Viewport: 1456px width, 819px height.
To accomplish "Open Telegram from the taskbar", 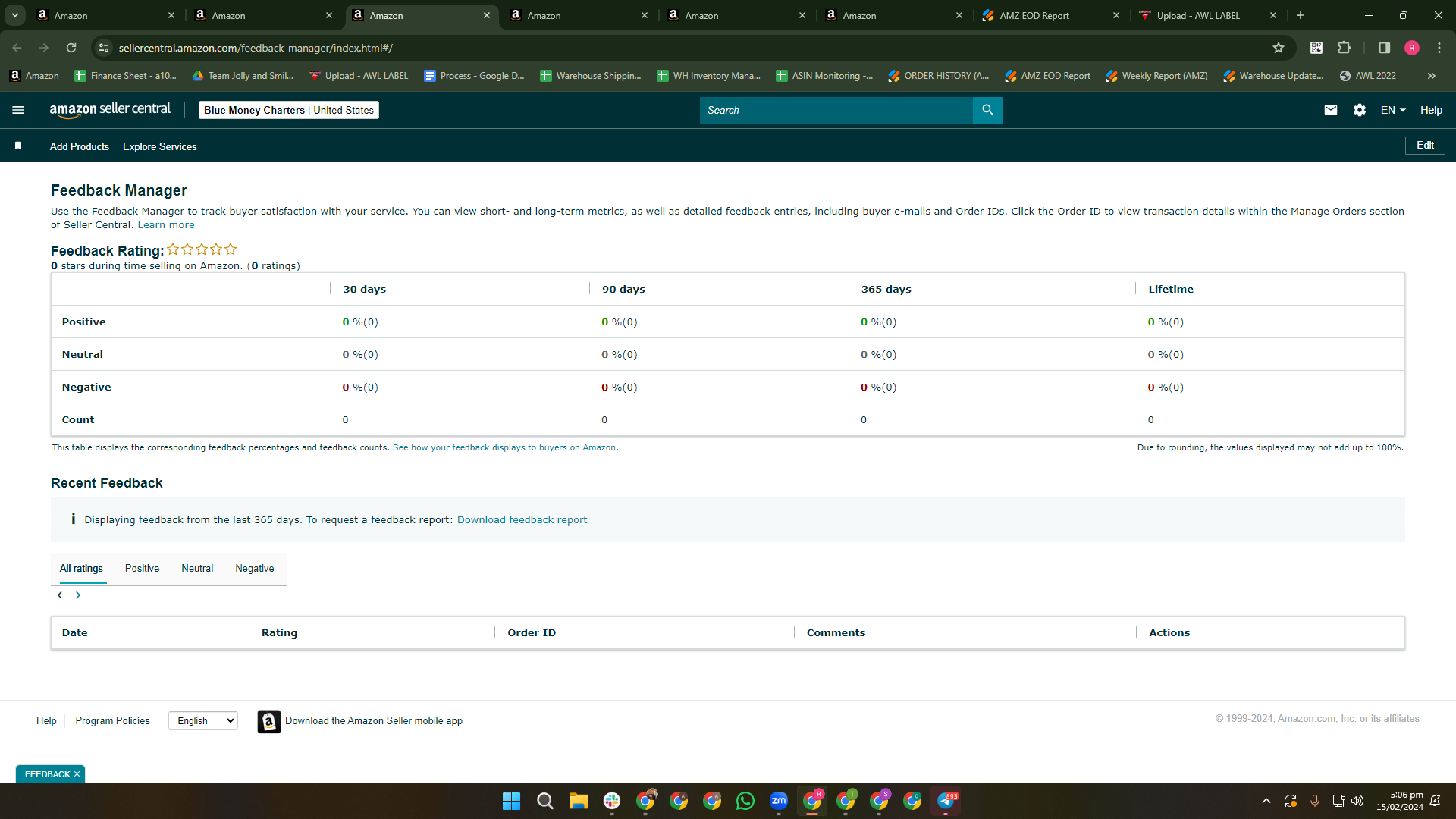I will [x=946, y=801].
